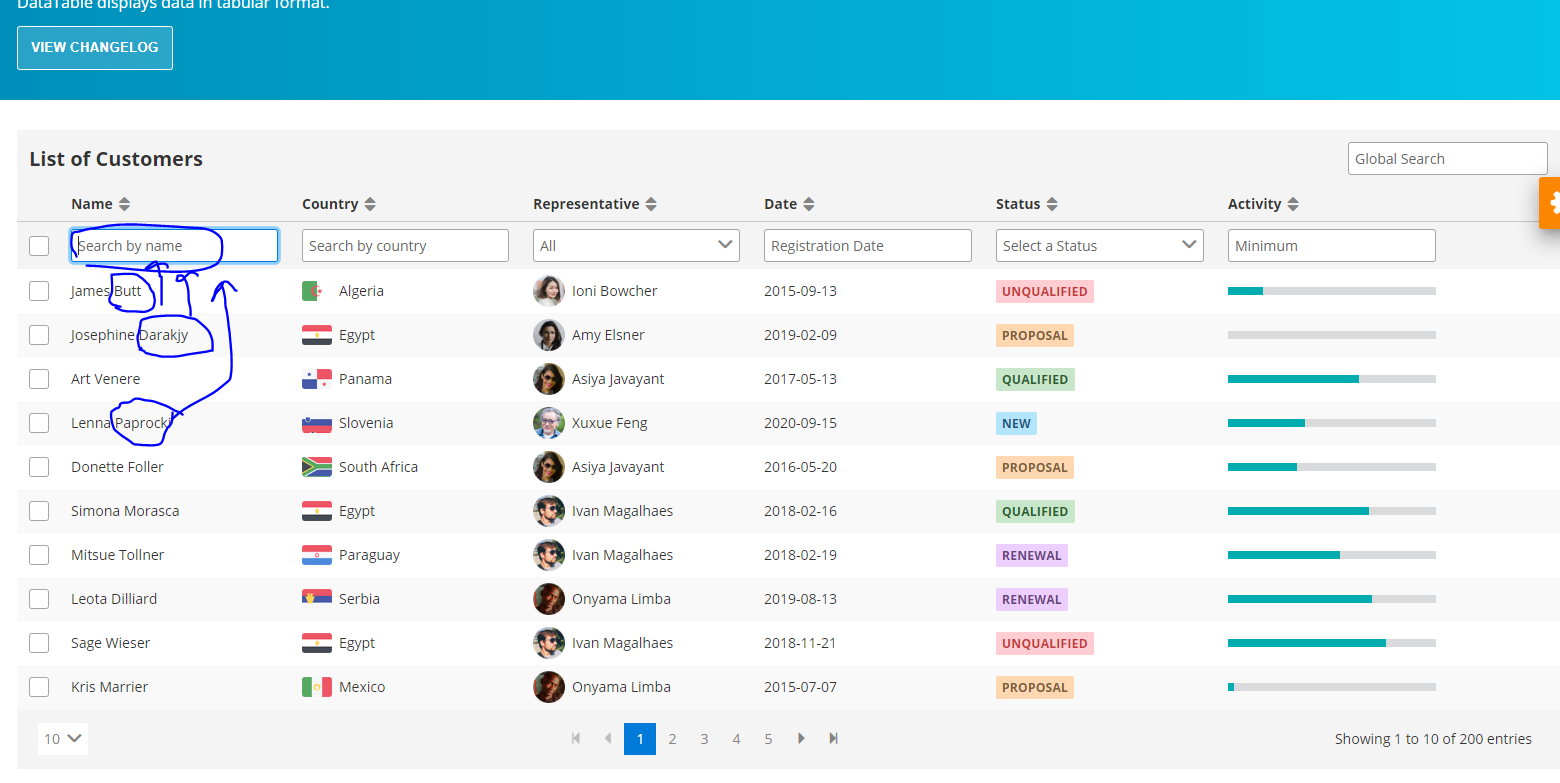Screen dimensions: 1560x783
Task: Sort customers by Date
Action: (810, 203)
